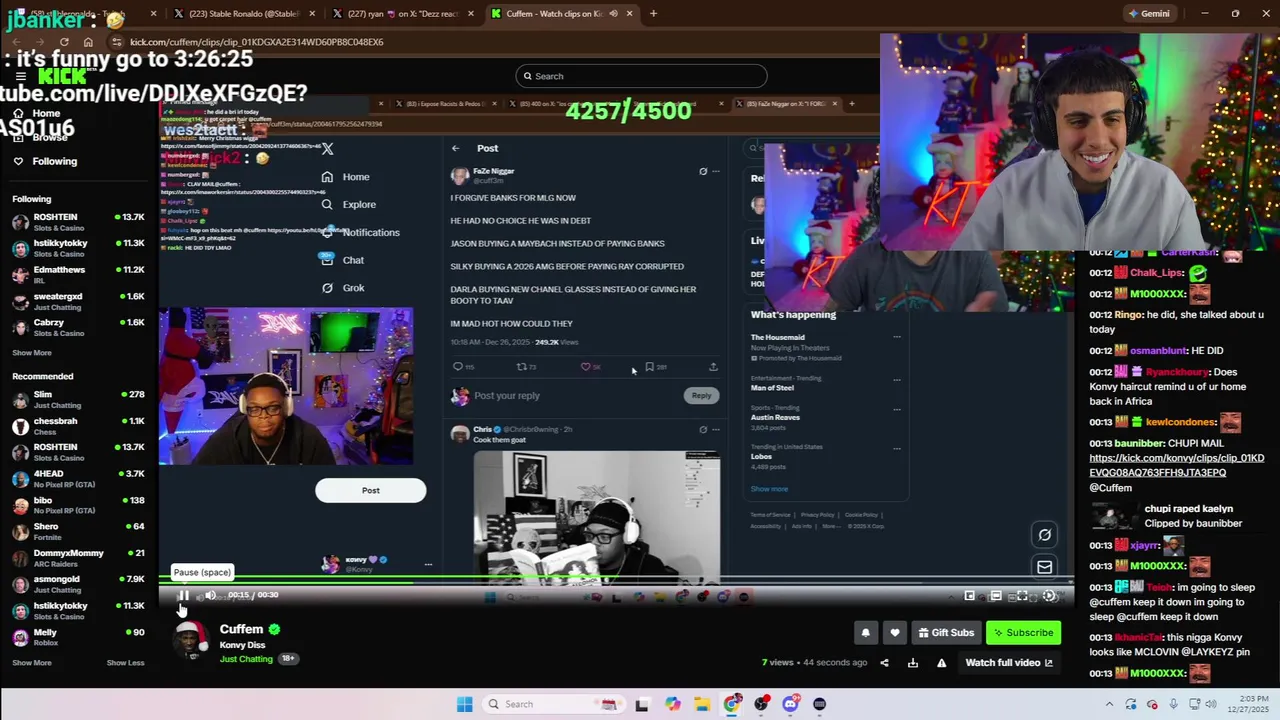
Task: Close the Stable Ronaldo browser tab
Action: tap(312, 13)
